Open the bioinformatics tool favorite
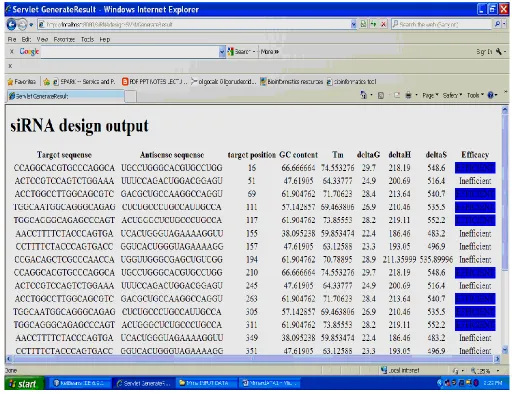The height and width of the screenshot is (394, 512). pyautogui.click(x=352, y=81)
